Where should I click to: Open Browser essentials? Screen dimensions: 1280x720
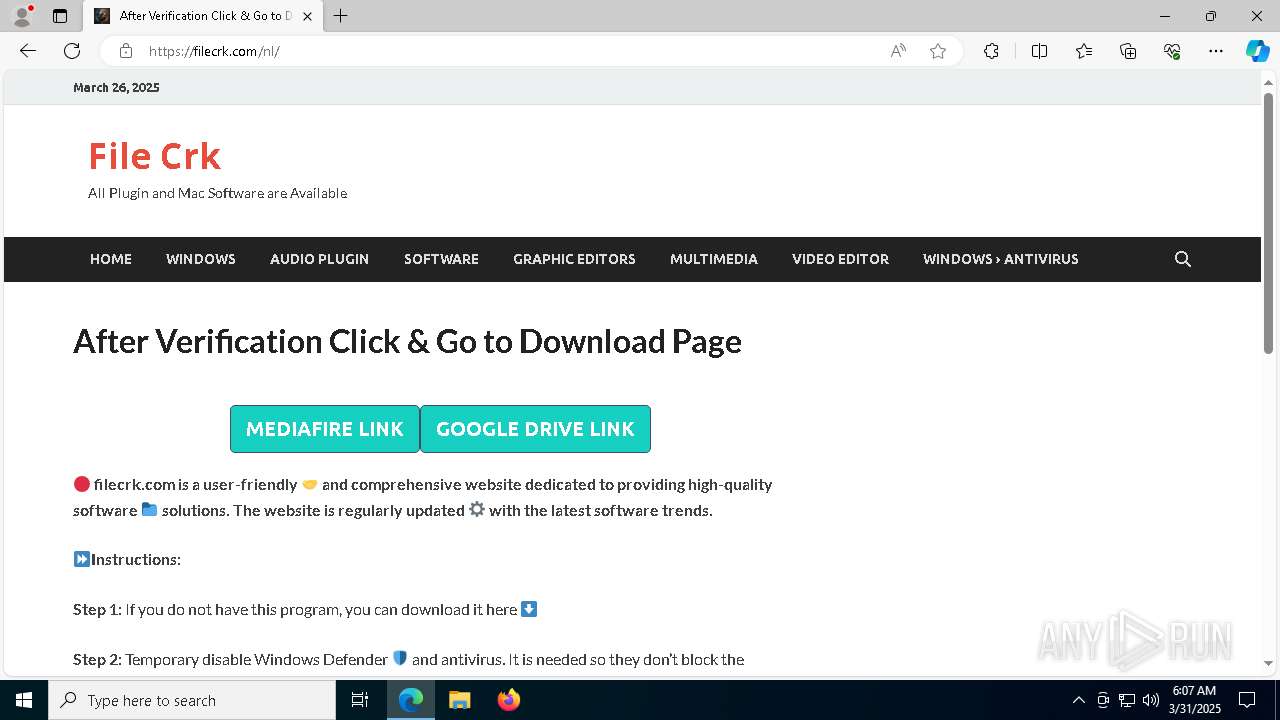[x=1172, y=51]
